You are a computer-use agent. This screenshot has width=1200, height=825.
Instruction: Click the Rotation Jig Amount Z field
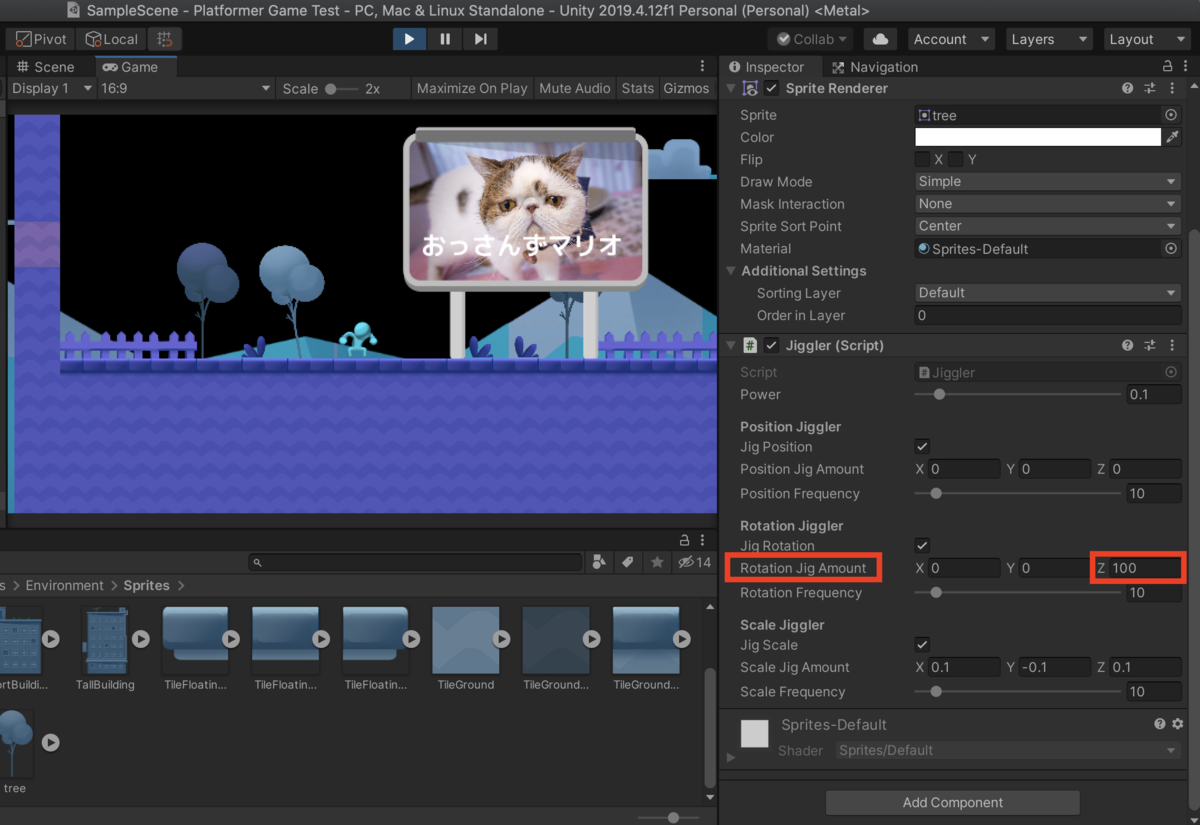tap(1143, 568)
